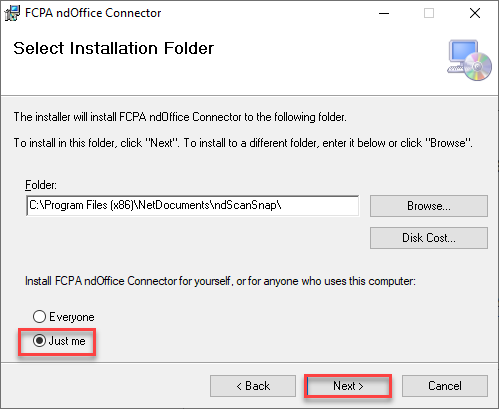Screen dimensions: 499x409
Task: Click the computer and disc setup graphic
Action: [x=469, y=60]
